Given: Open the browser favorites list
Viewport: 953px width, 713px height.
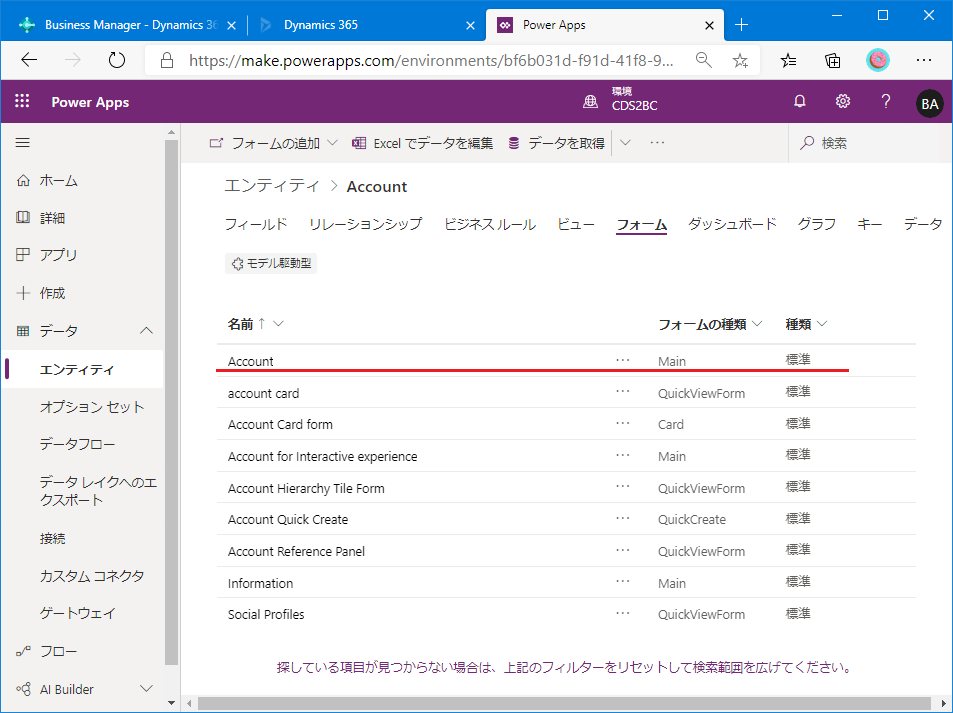Looking at the screenshot, I should click(788, 60).
